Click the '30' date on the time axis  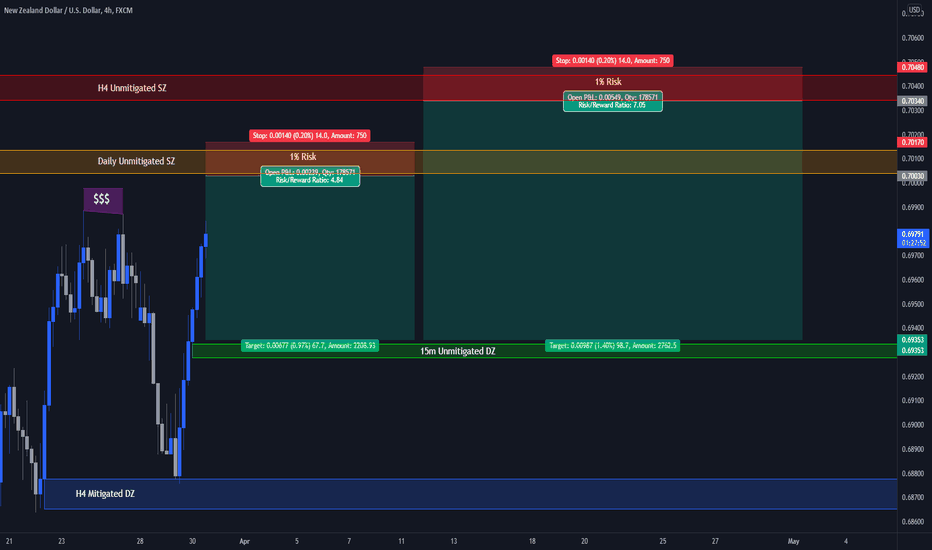(192, 541)
